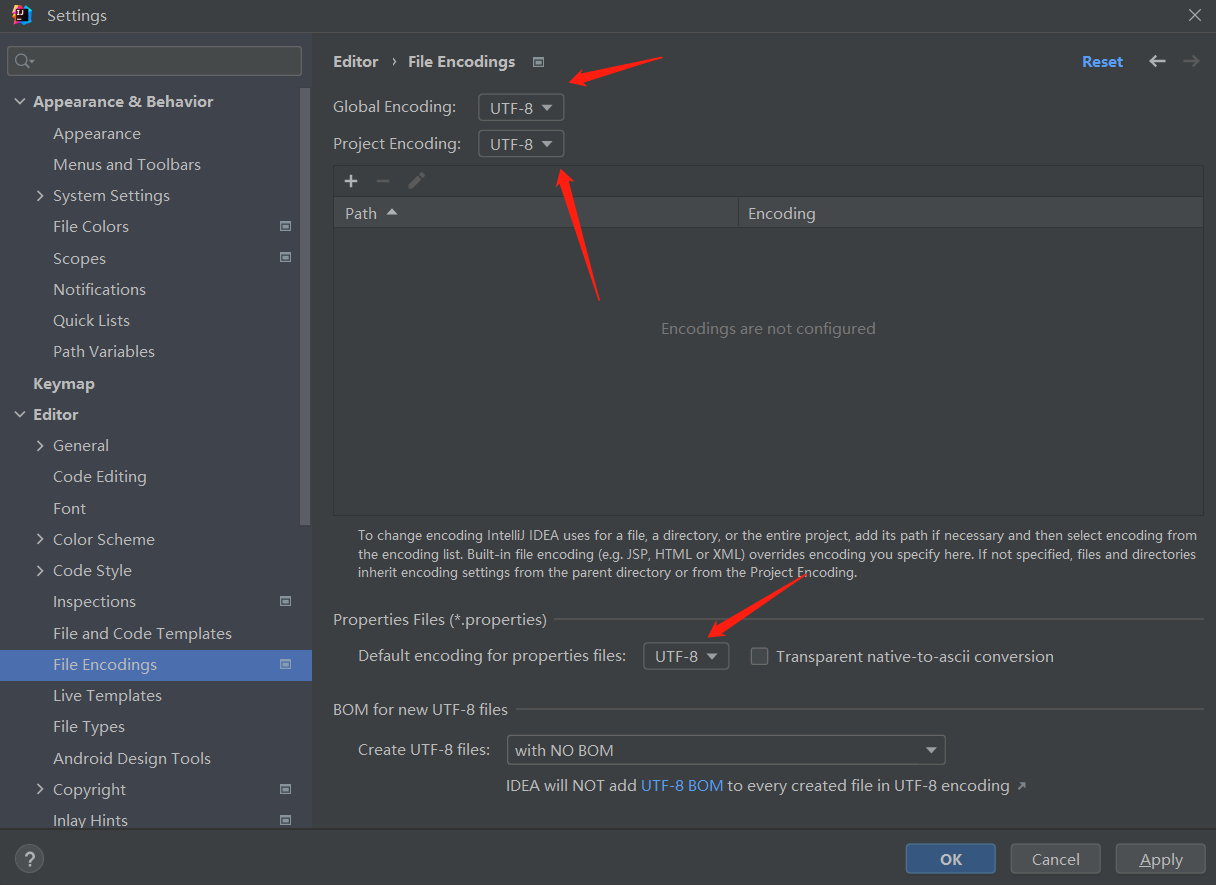The height and width of the screenshot is (885, 1216).
Task: Click the add path plus icon
Action: (x=351, y=181)
